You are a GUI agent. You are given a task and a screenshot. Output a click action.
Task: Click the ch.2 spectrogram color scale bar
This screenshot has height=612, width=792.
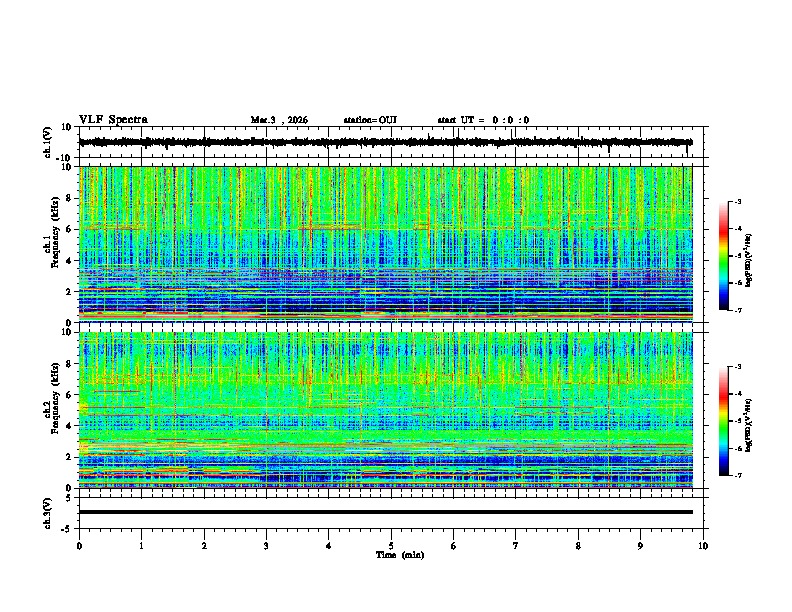pyautogui.click(x=724, y=421)
